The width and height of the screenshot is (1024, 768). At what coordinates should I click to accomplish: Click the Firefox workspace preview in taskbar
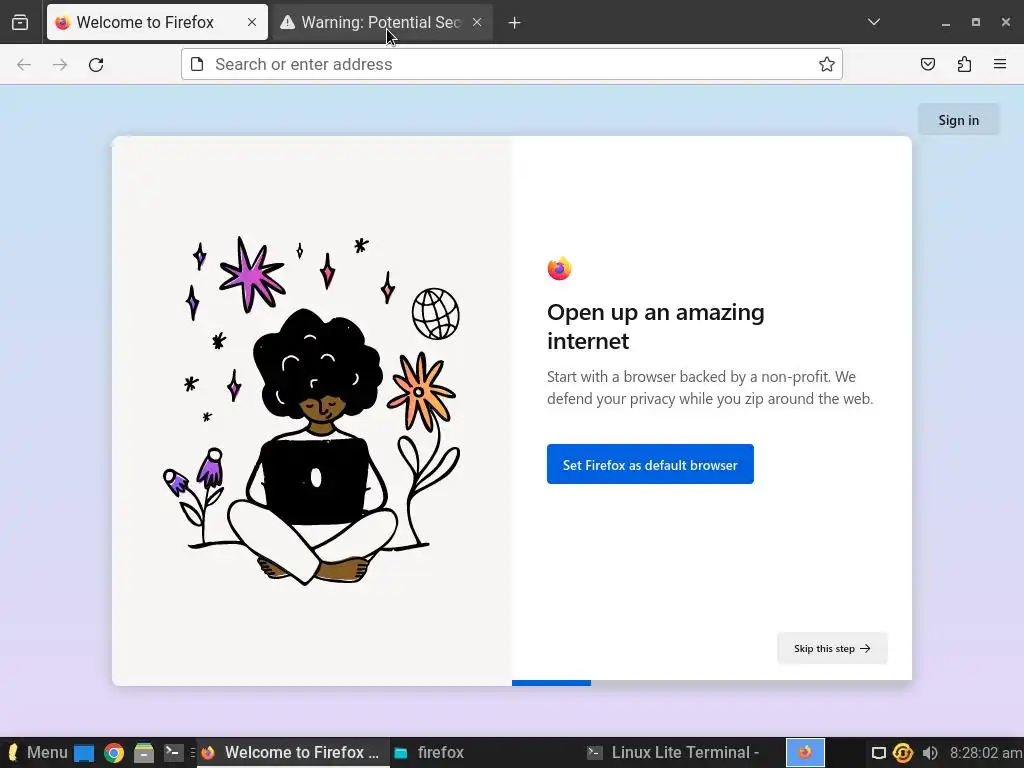tap(805, 752)
